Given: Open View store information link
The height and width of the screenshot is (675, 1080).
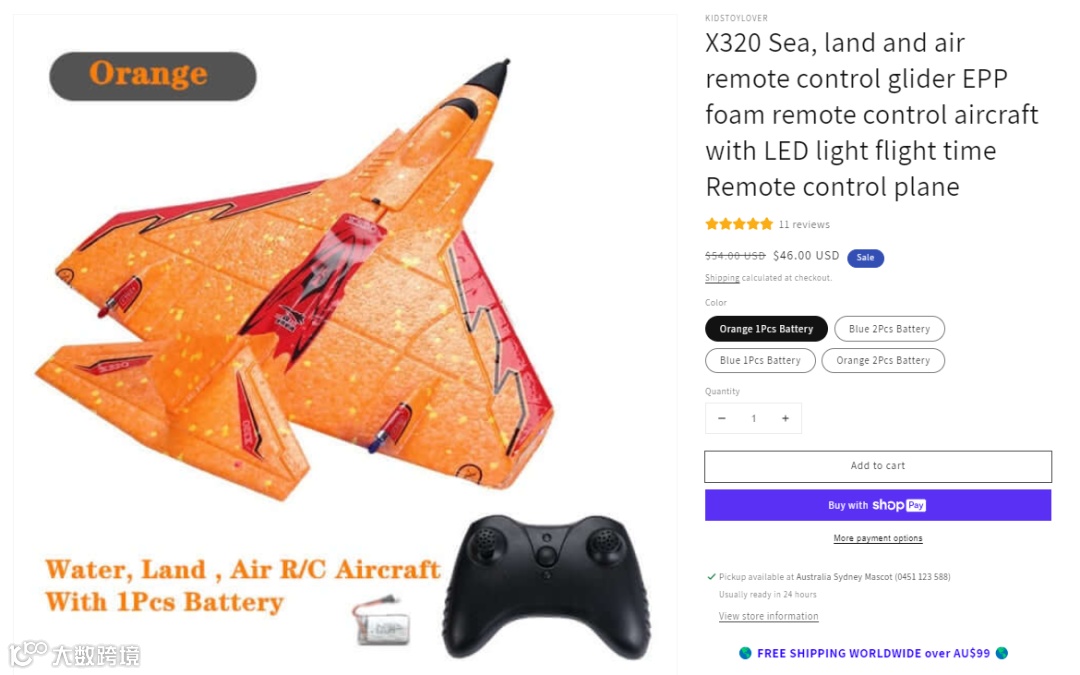Looking at the screenshot, I should pos(769,616).
